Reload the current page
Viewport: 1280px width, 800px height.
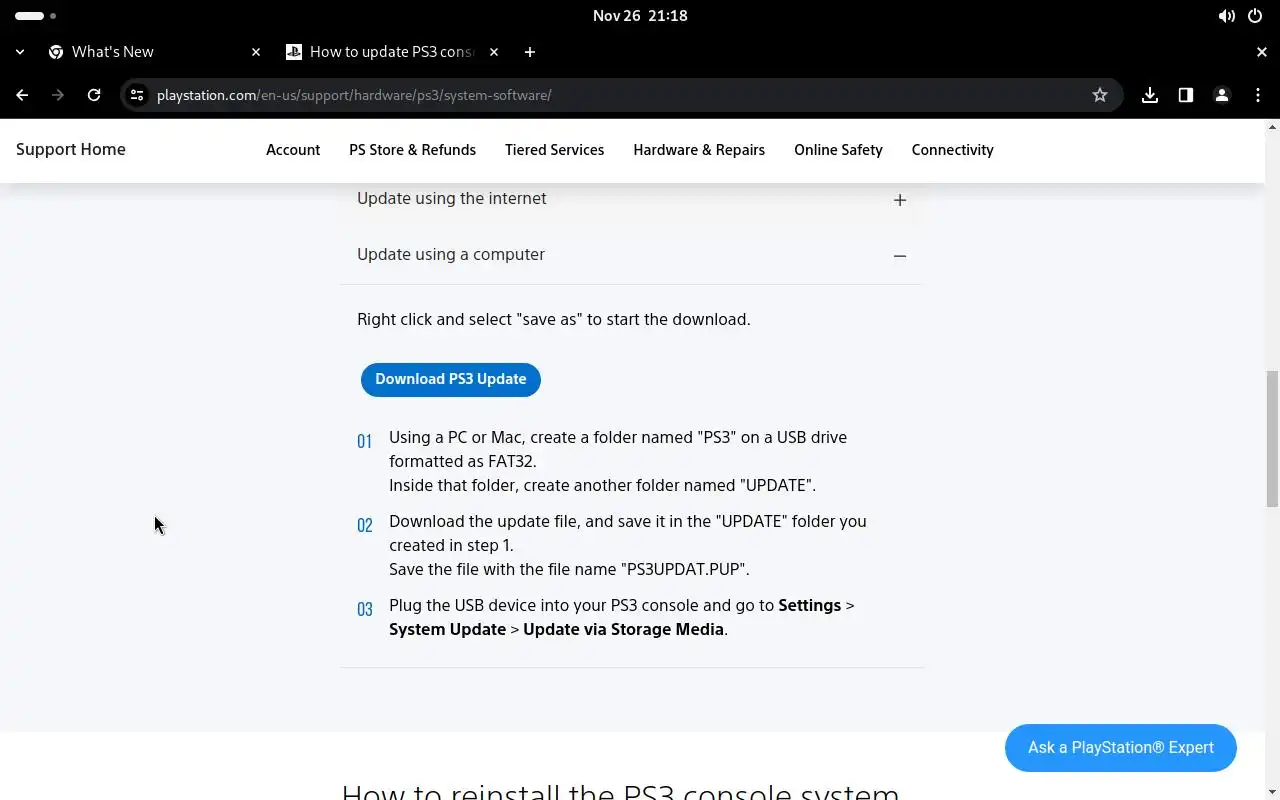coord(94,95)
